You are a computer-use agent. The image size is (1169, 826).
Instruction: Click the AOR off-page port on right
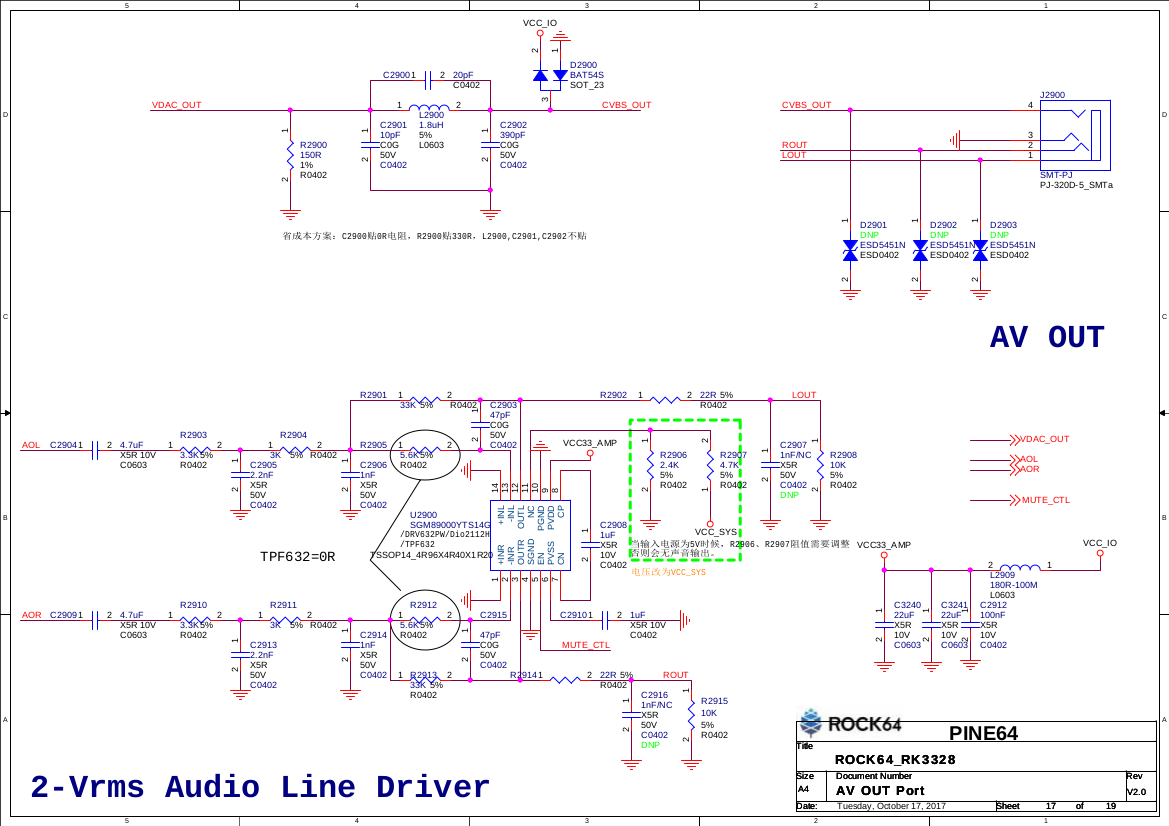click(x=1027, y=469)
